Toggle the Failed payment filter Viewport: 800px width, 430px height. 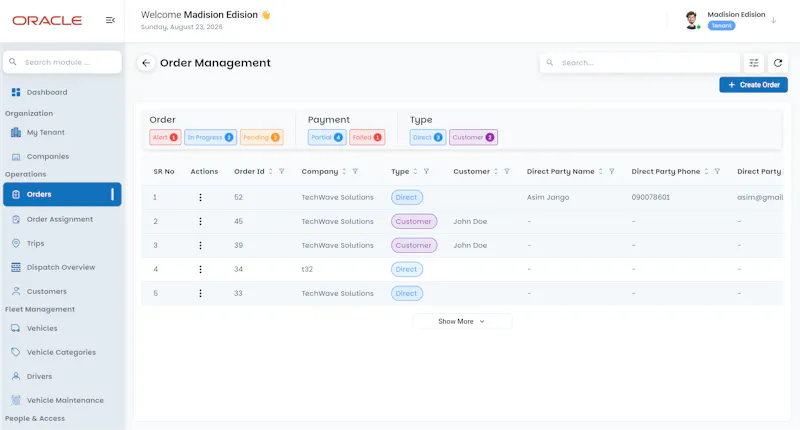[x=367, y=137]
